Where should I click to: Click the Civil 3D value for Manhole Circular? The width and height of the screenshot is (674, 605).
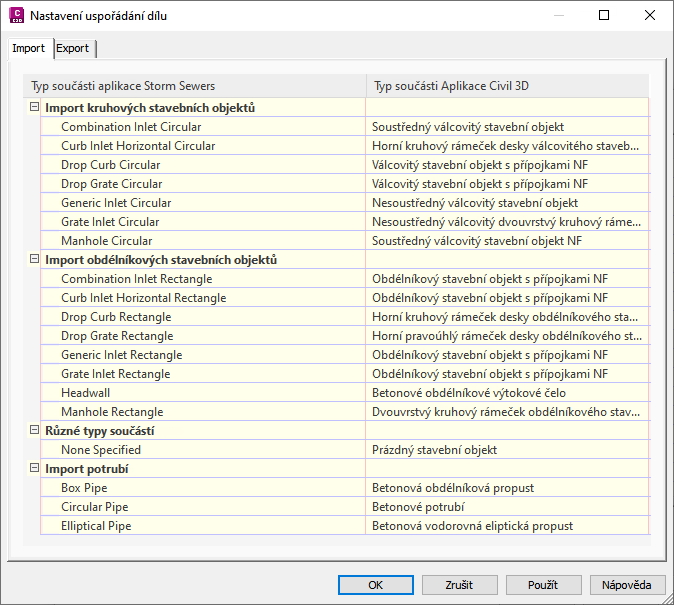tap(505, 241)
